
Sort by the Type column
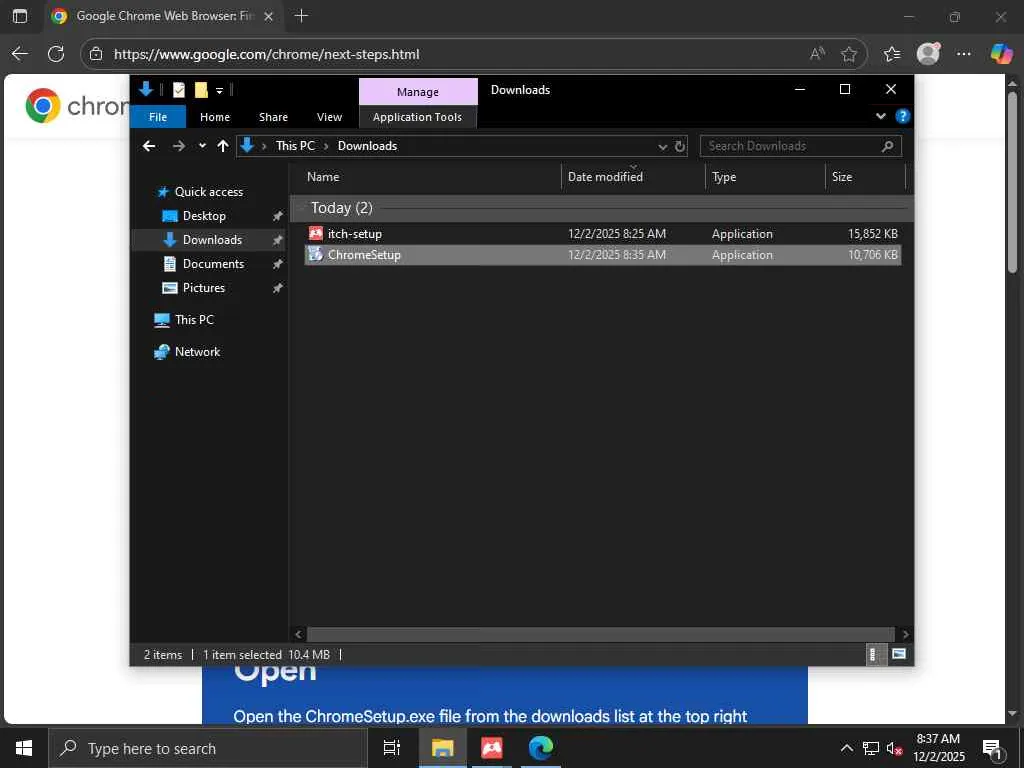(765, 177)
